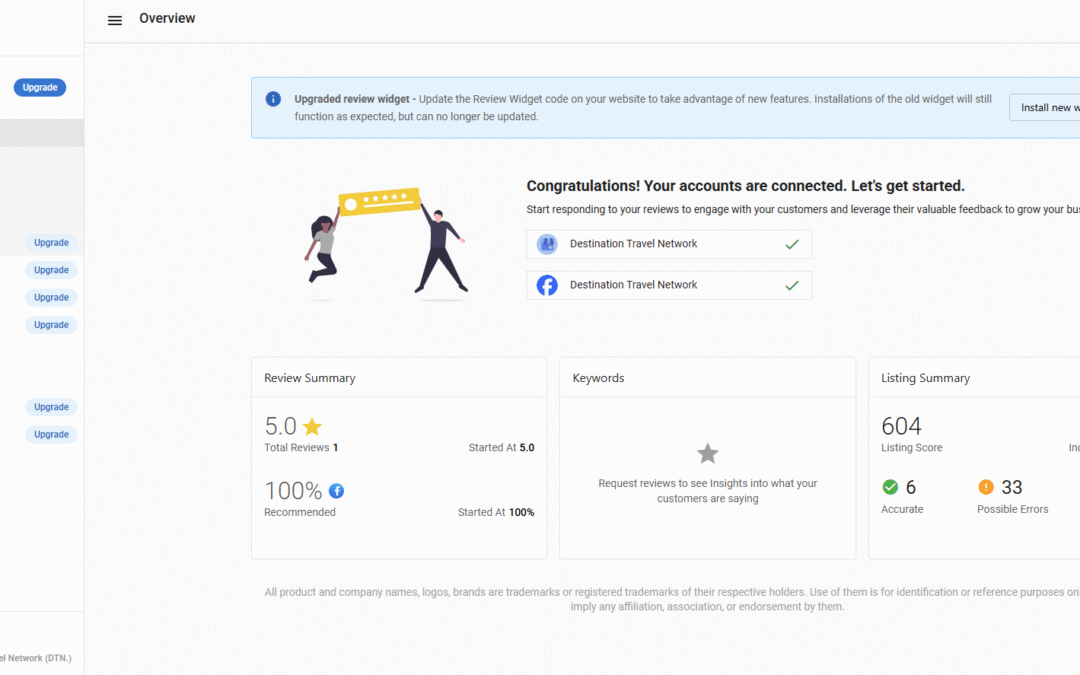The width and height of the screenshot is (1080, 675).
Task: Select the highlighted gray sidebar menu row
Action: click(x=42, y=133)
